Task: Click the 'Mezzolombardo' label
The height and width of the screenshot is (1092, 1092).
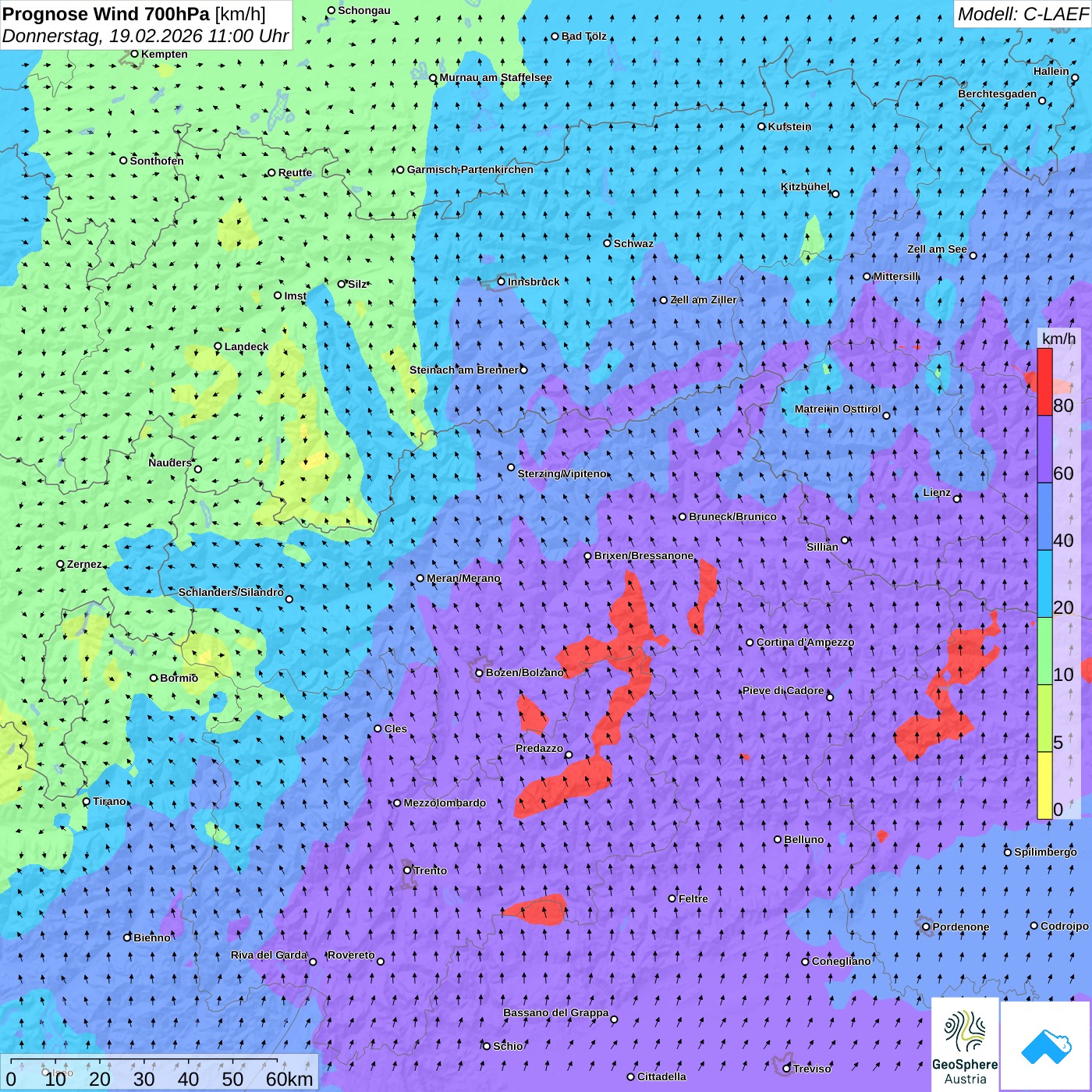Action: [x=445, y=803]
